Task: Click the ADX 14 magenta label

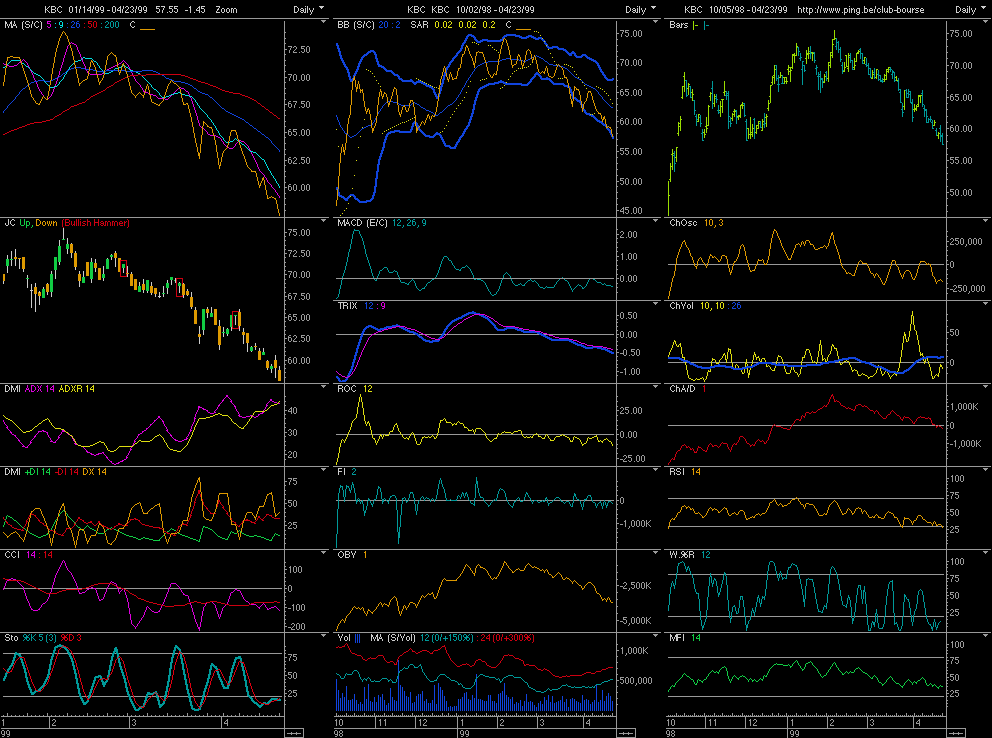Action: click(40, 389)
